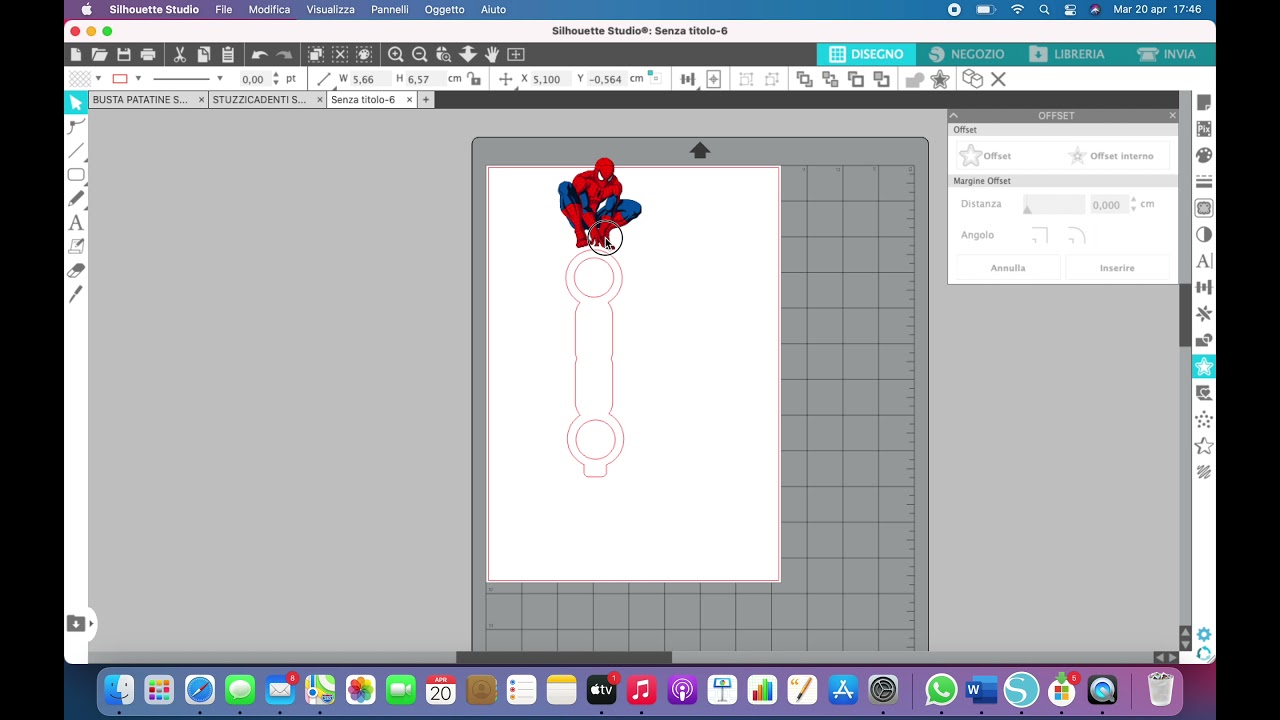Choose the Offset option in Offset panel
Screen dimensions: 1280x720
click(986, 156)
